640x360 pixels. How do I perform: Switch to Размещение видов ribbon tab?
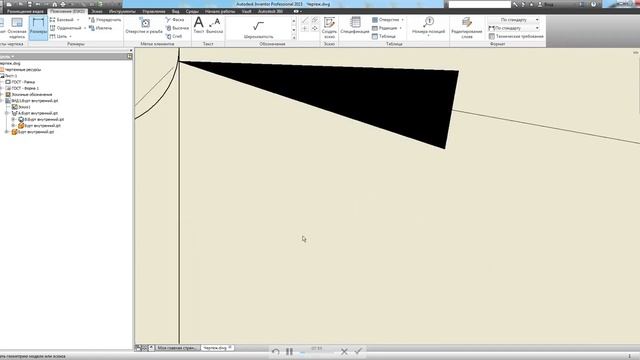(x=25, y=11)
